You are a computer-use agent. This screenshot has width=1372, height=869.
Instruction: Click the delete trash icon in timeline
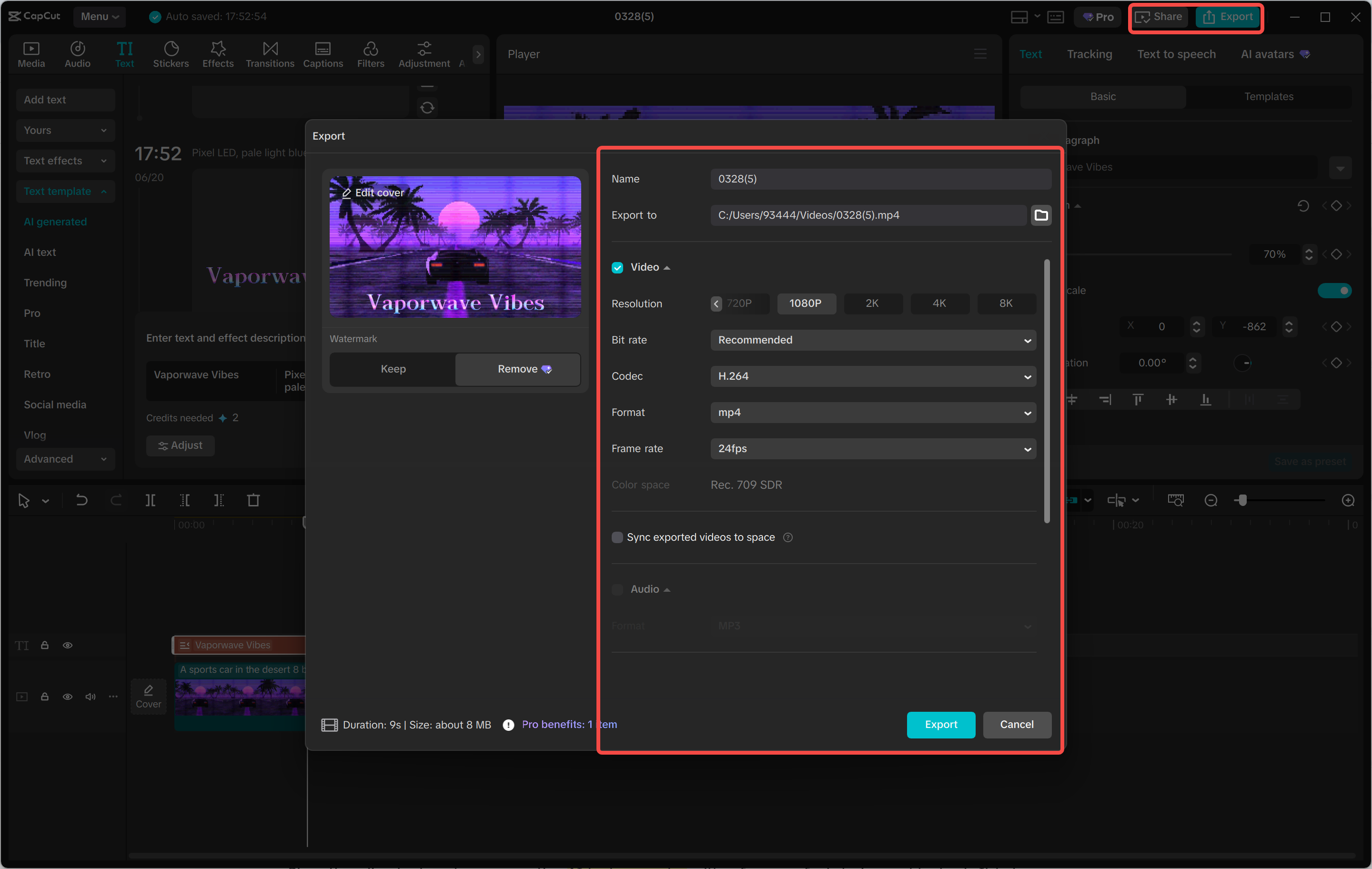(253, 500)
